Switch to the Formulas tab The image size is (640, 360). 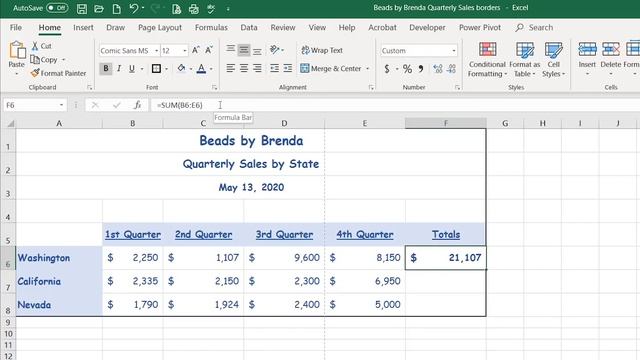coord(211,27)
